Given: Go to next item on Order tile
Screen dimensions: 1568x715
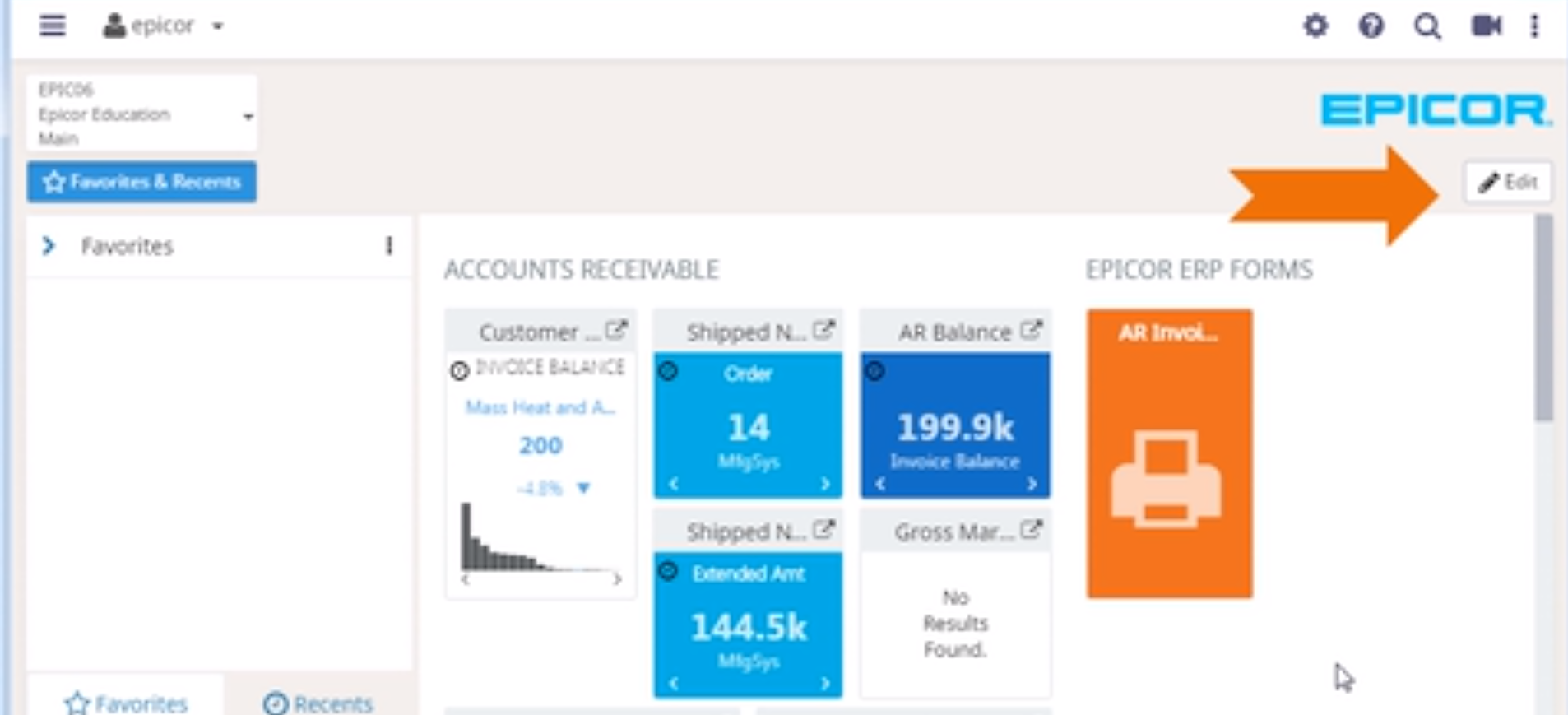Looking at the screenshot, I should 825,484.
